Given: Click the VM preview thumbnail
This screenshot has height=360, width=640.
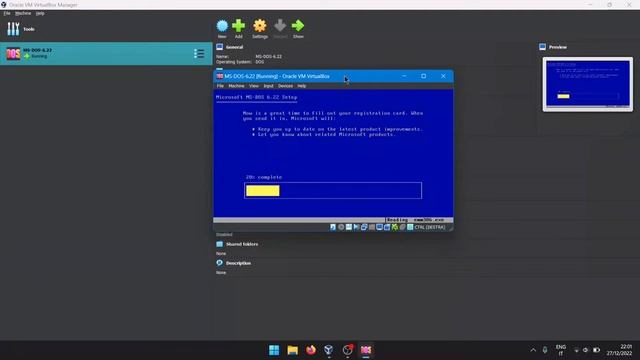Looking at the screenshot, I should click(588, 84).
